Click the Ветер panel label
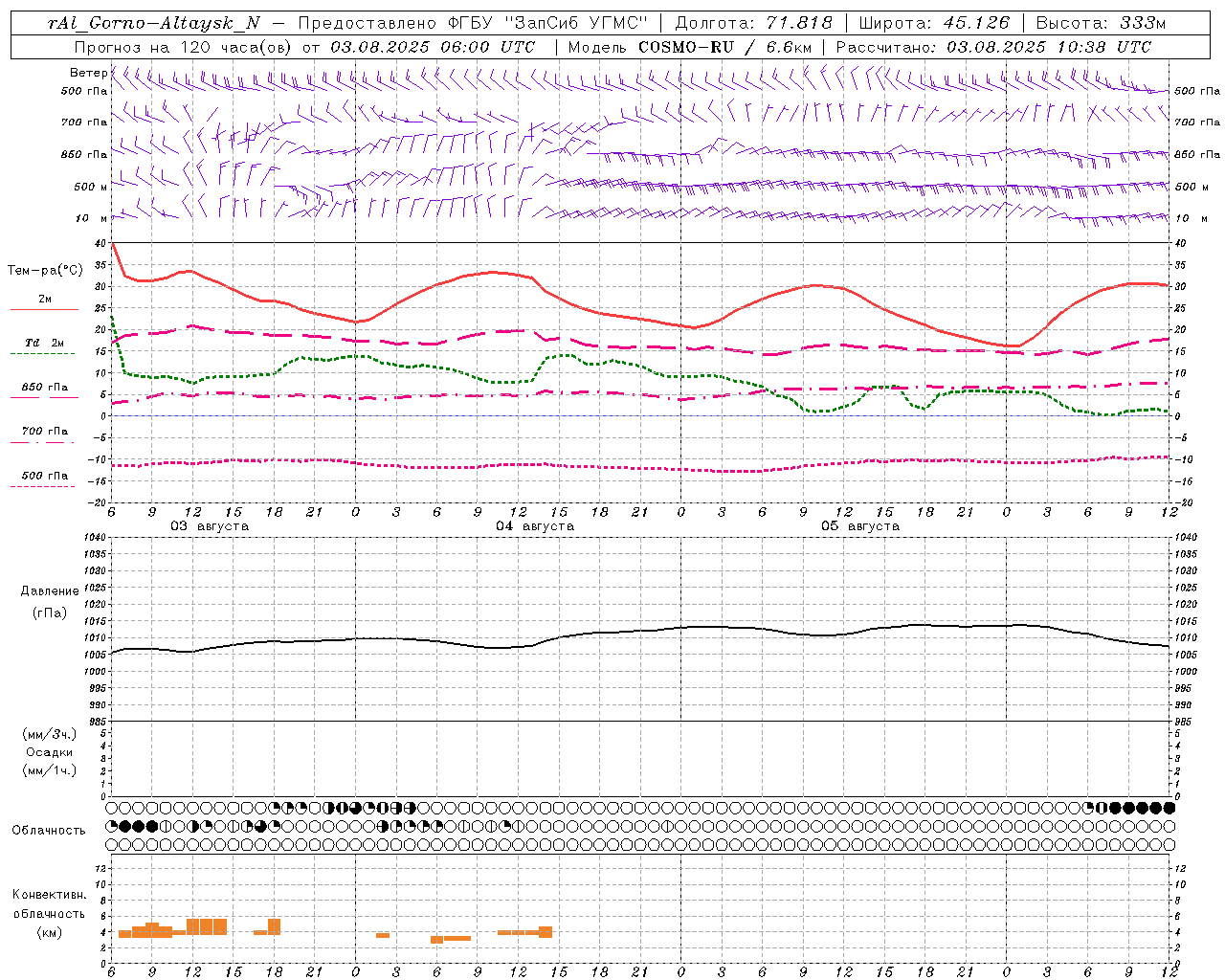The width and height of the screenshot is (1225, 980). click(x=88, y=73)
